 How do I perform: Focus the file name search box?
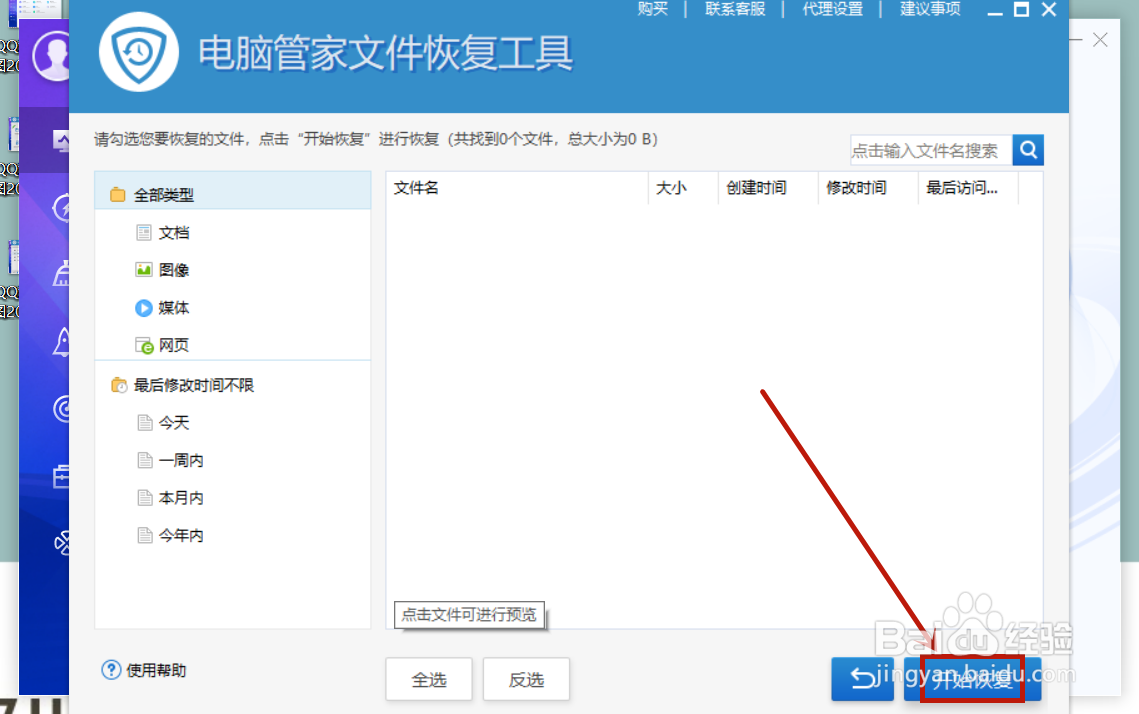click(931, 150)
